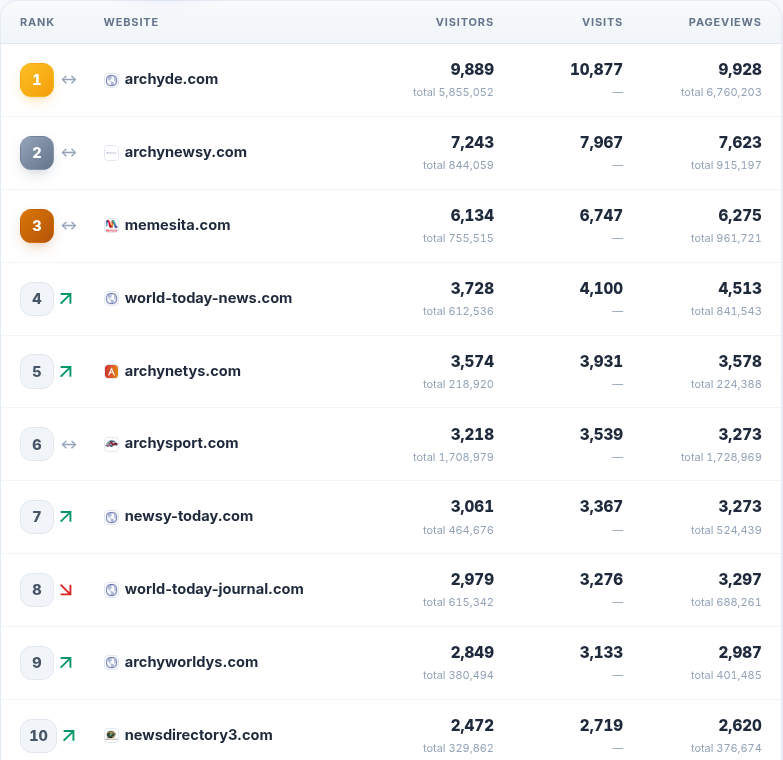783x760 pixels.
Task: Click the unchanged arrow next to rank 6
Action: point(69,444)
